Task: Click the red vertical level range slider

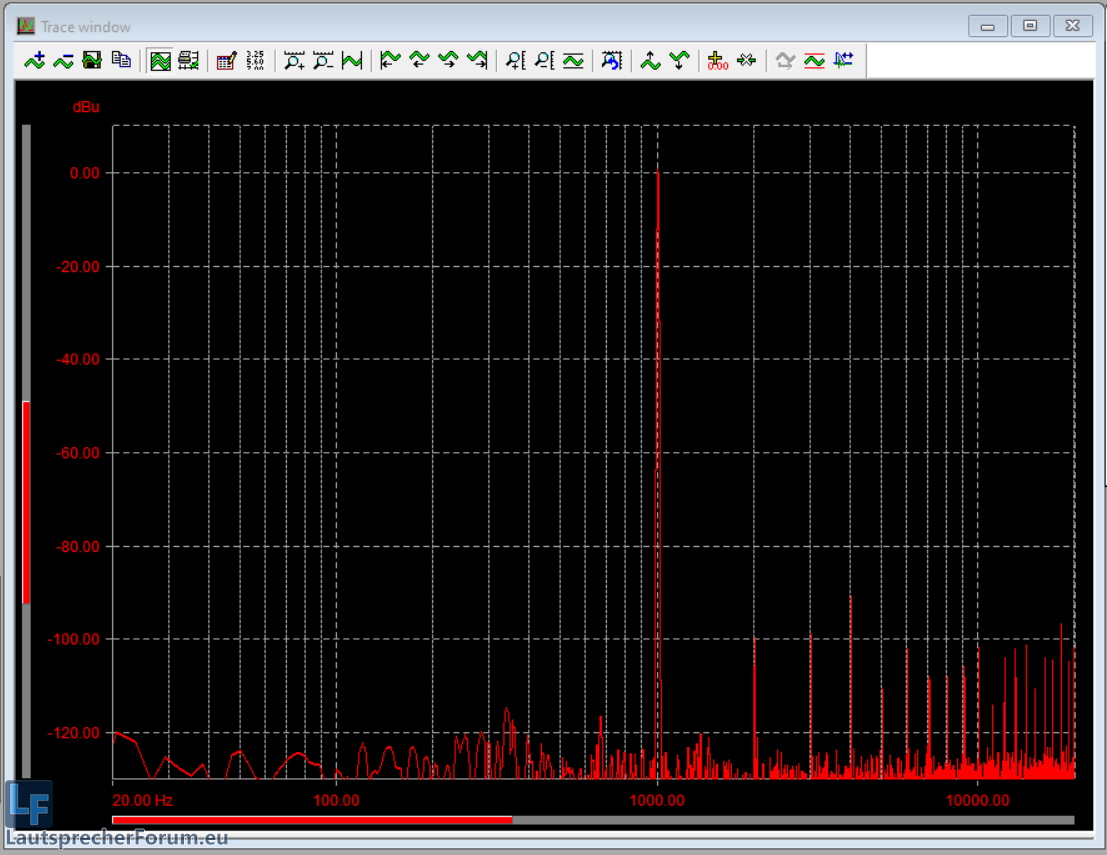Action: (26, 502)
